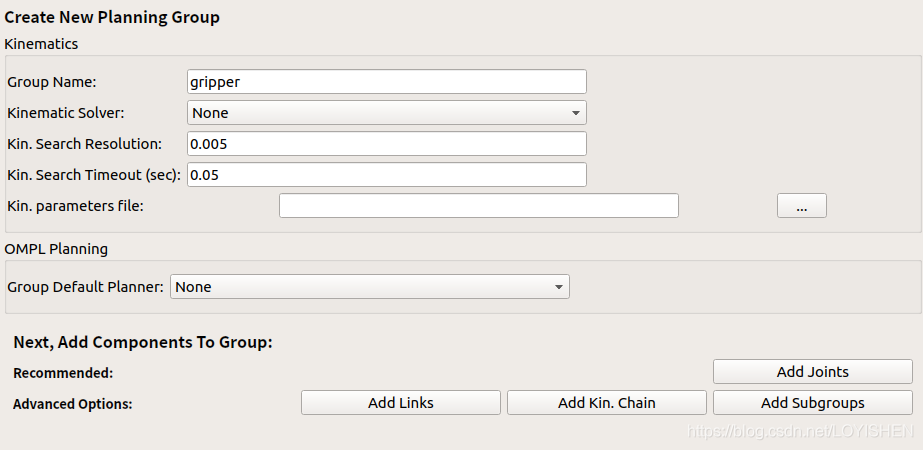The height and width of the screenshot is (450, 923).
Task: Click the 'Kin. Search Timeout (sec):' label
Action: click(94, 175)
